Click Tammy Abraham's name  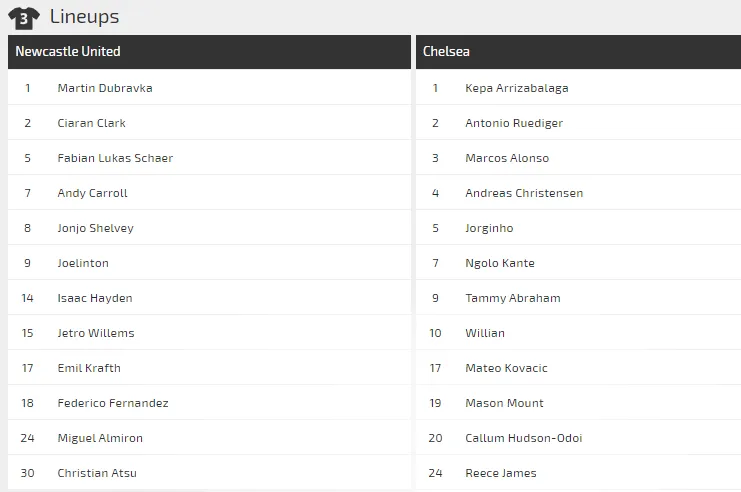tap(513, 298)
